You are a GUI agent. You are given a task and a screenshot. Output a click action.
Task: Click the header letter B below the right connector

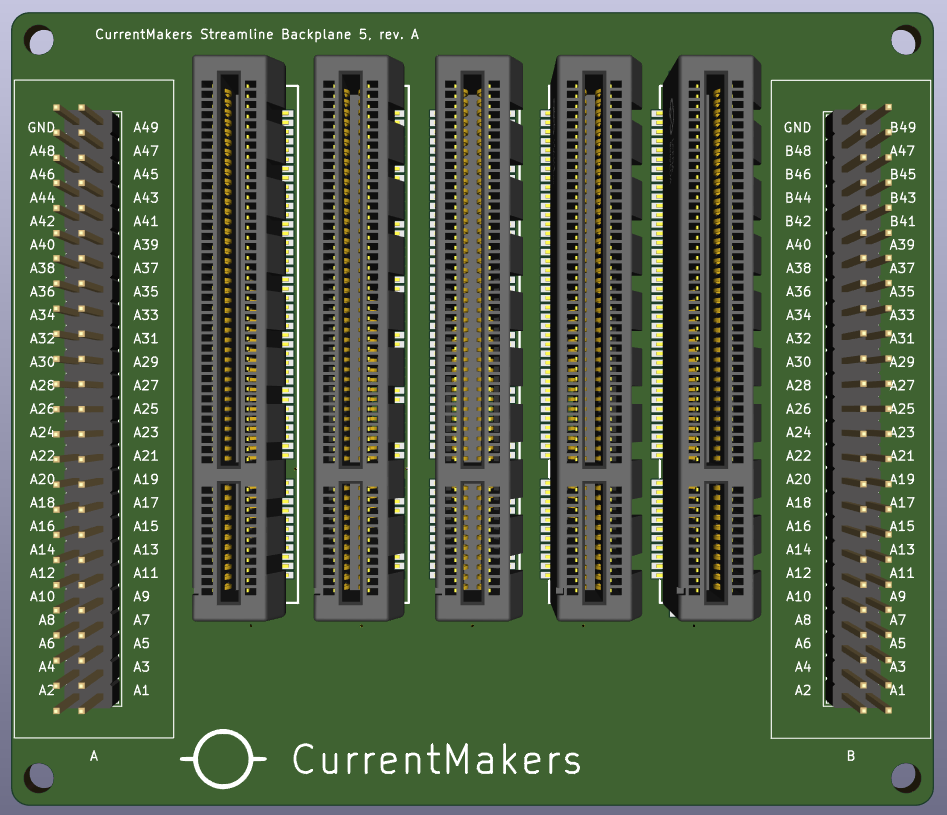tap(851, 757)
